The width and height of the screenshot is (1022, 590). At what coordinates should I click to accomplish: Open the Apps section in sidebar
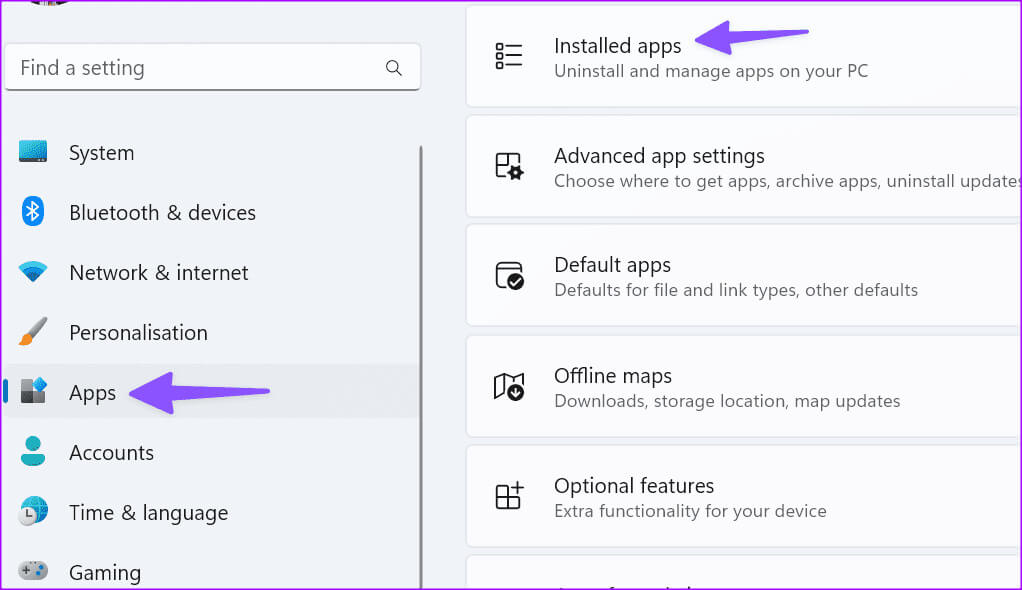[x=93, y=393]
